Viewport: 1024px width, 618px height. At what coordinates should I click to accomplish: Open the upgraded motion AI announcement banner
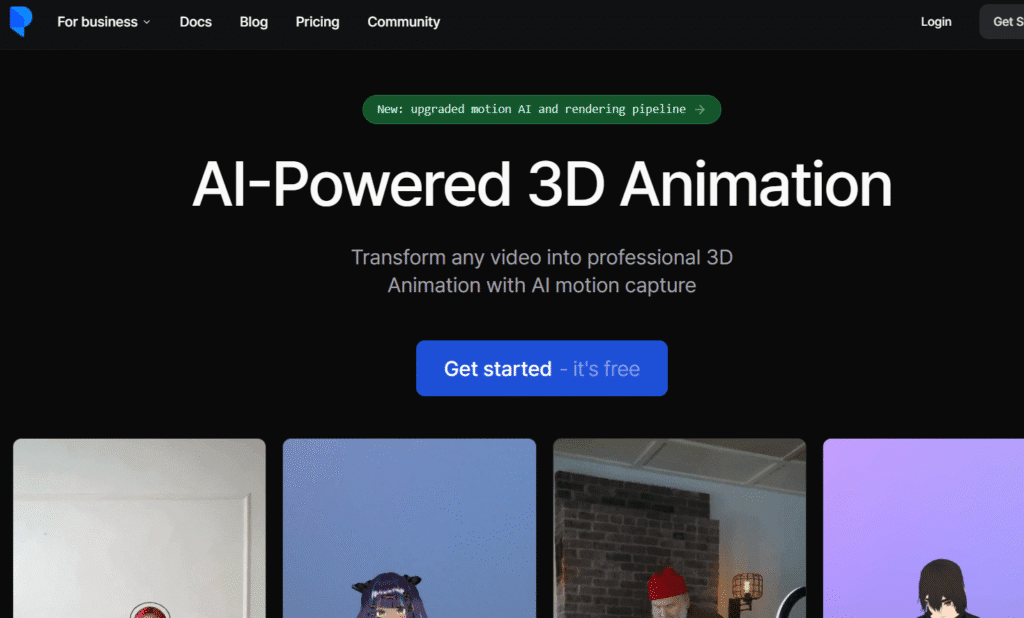[531, 109]
